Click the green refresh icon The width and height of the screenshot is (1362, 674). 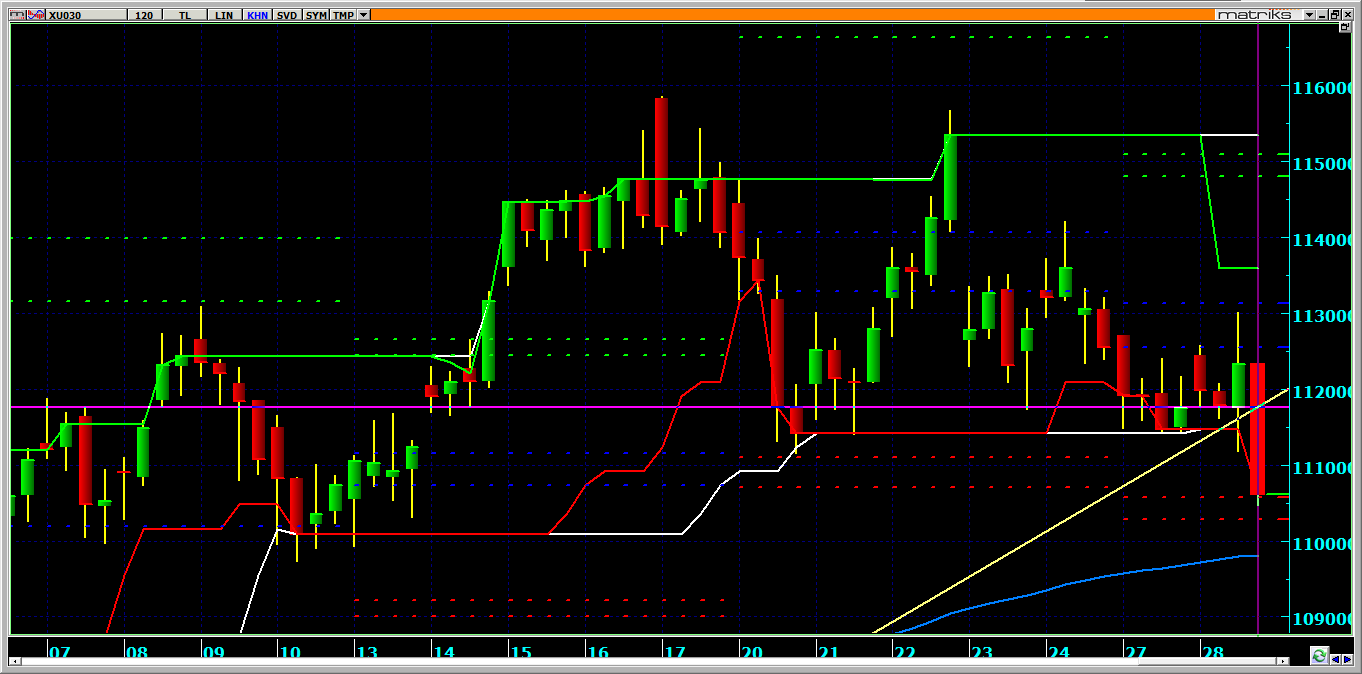pyautogui.click(x=1319, y=656)
